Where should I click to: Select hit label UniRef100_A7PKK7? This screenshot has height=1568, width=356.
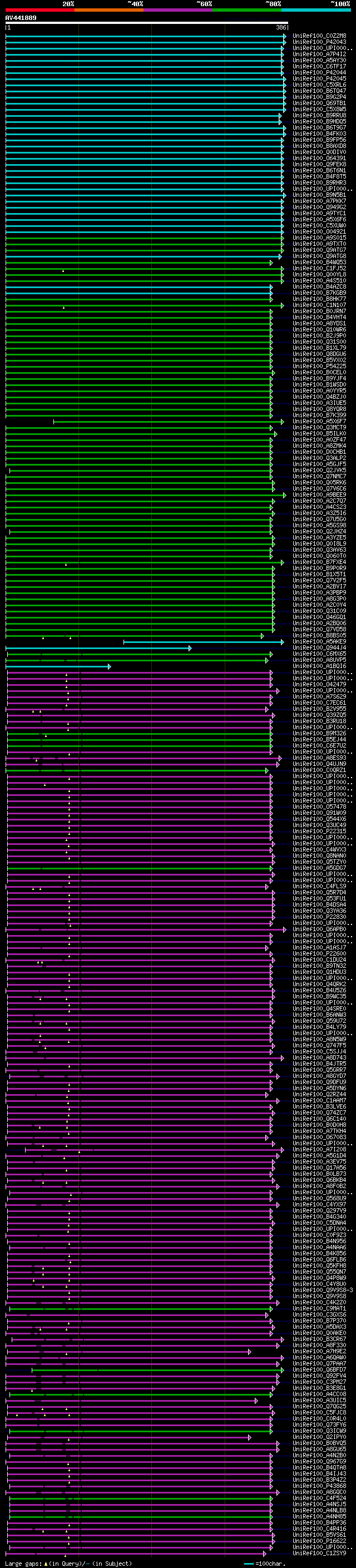[x=319, y=201]
